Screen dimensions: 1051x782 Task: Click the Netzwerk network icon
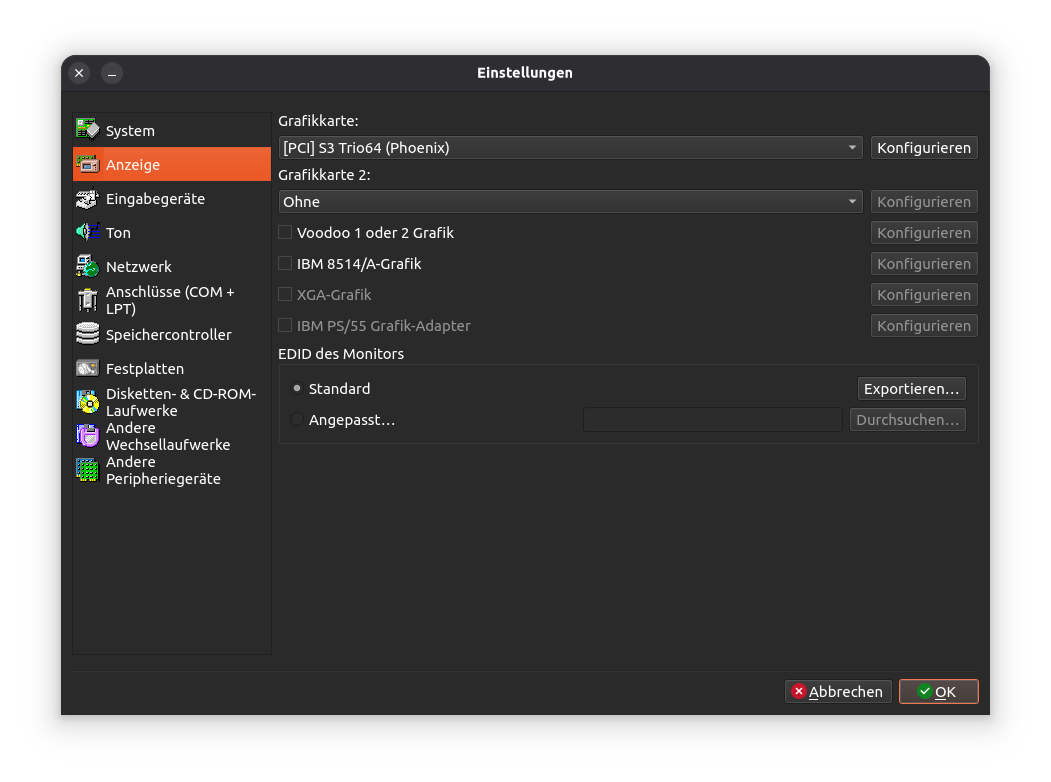87,267
